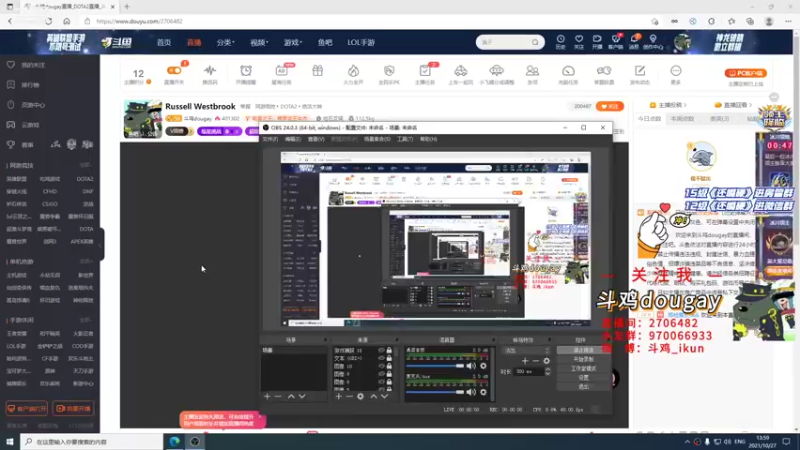Open the 直播 live nav item
The width and height of the screenshot is (800, 450).
[x=194, y=42]
